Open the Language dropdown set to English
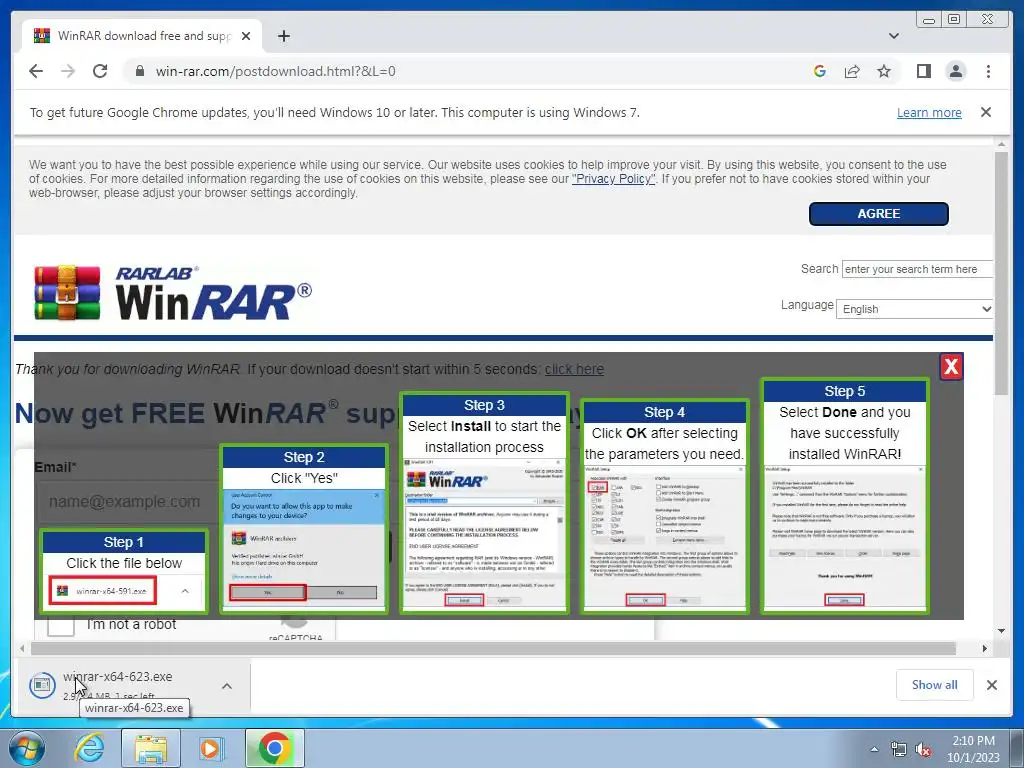Viewport: 1024px width, 768px height. click(x=914, y=309)
